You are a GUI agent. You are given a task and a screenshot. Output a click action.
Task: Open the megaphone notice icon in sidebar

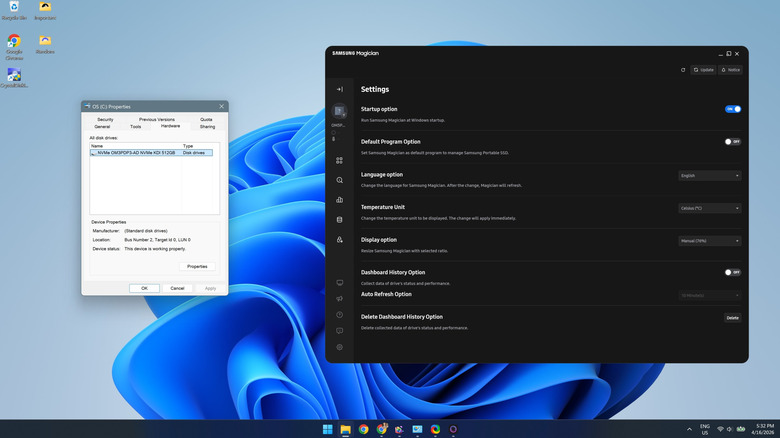339,299
